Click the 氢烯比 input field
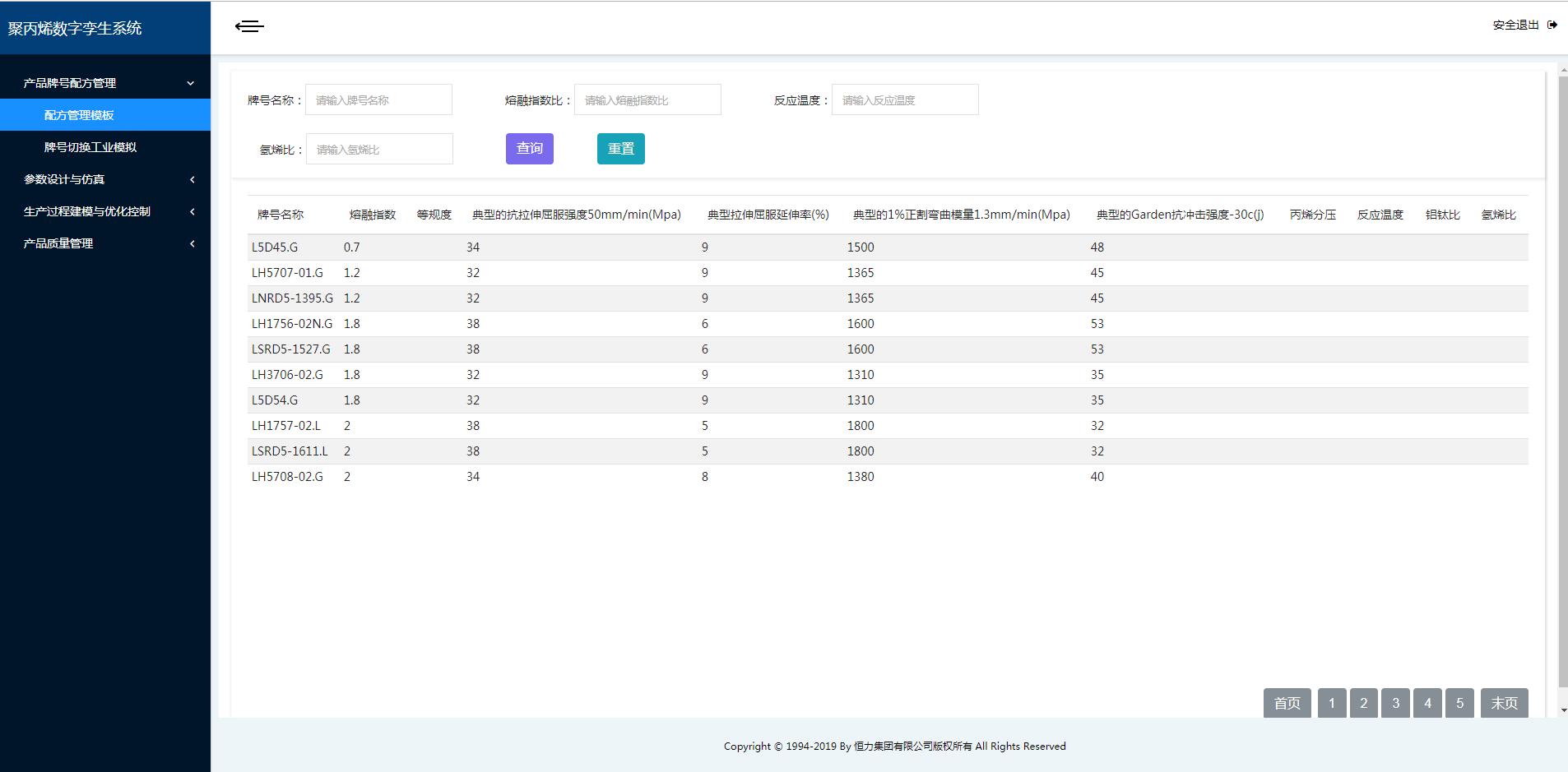The height and width of the screenshot is (772, 1568). coord(379,150)
